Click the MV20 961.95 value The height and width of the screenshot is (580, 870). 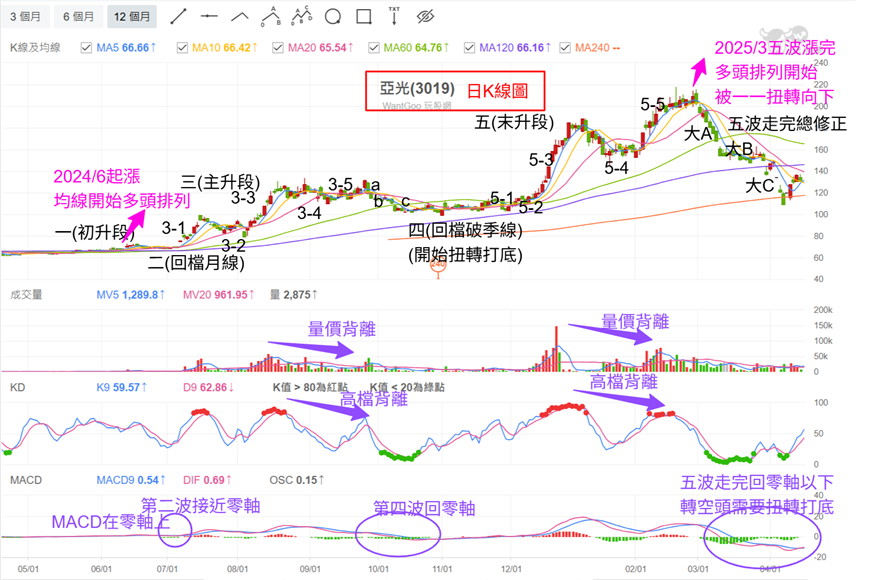tap(219, 295)
